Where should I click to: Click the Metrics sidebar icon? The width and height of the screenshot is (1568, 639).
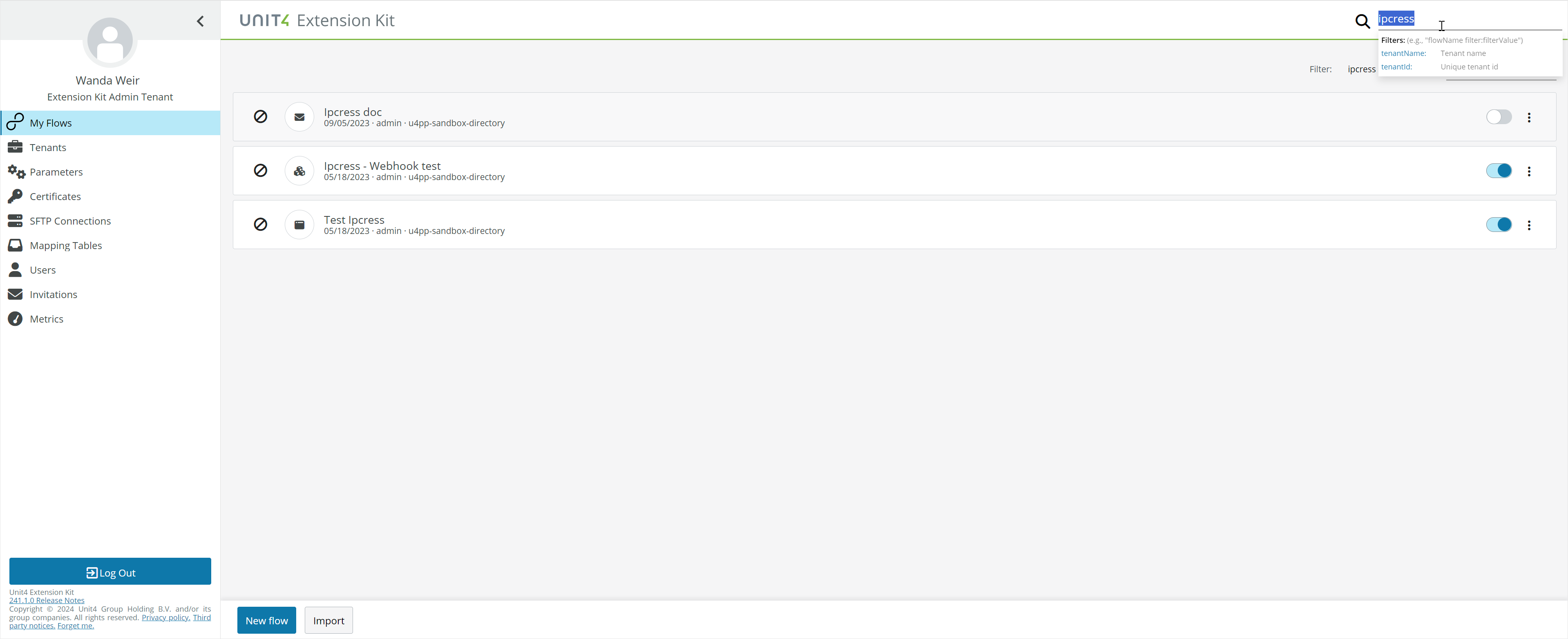click(x=15, y=319)
